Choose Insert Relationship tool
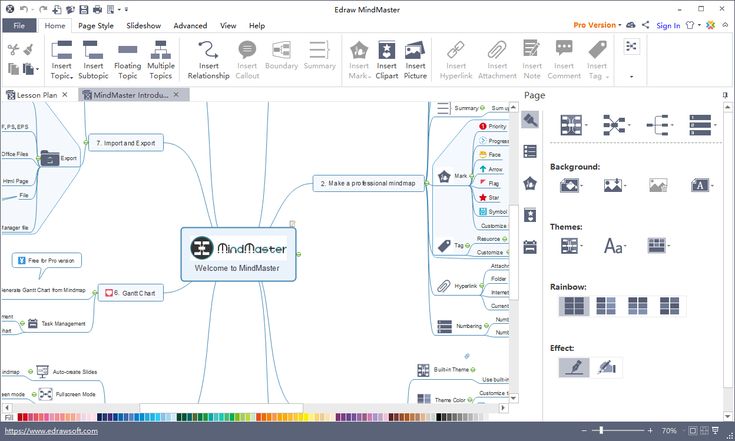The image size is (735, 441). point(209,60)
